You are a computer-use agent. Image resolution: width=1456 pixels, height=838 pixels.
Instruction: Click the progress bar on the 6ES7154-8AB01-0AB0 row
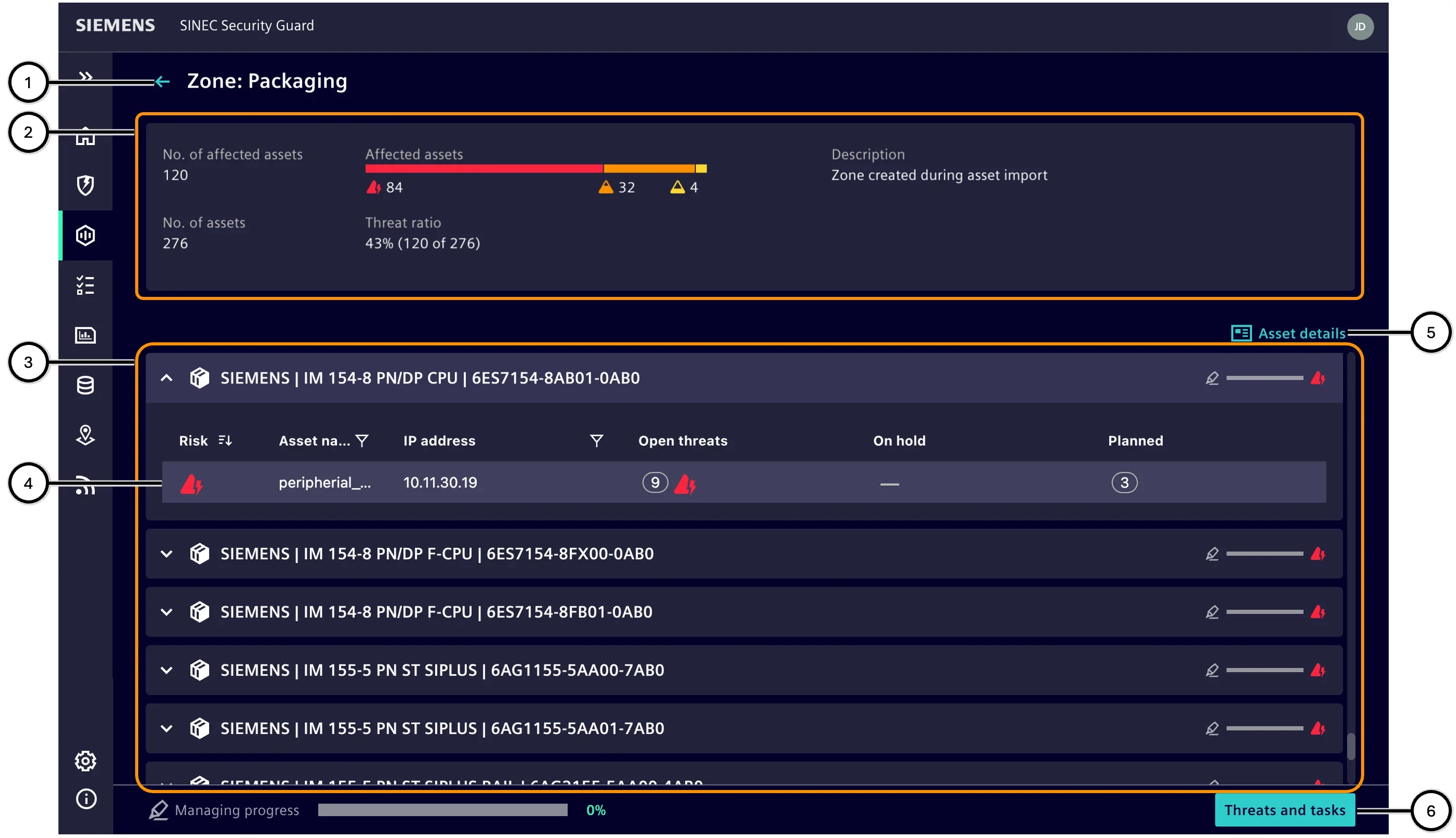click(1264, 378)
